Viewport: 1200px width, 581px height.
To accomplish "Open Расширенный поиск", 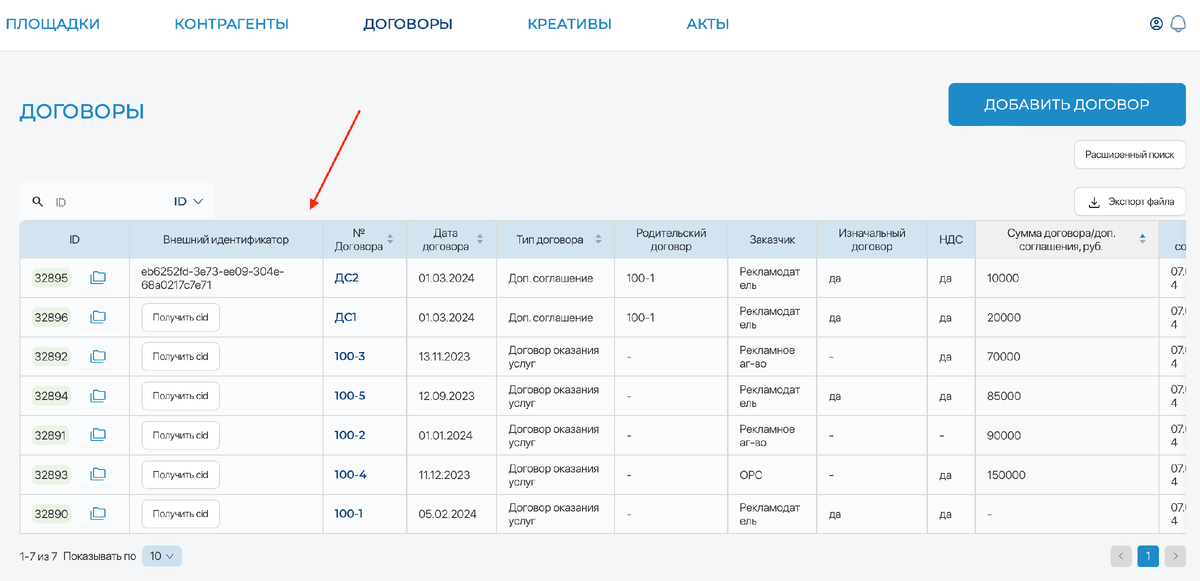I will [x=1130, y=155].
